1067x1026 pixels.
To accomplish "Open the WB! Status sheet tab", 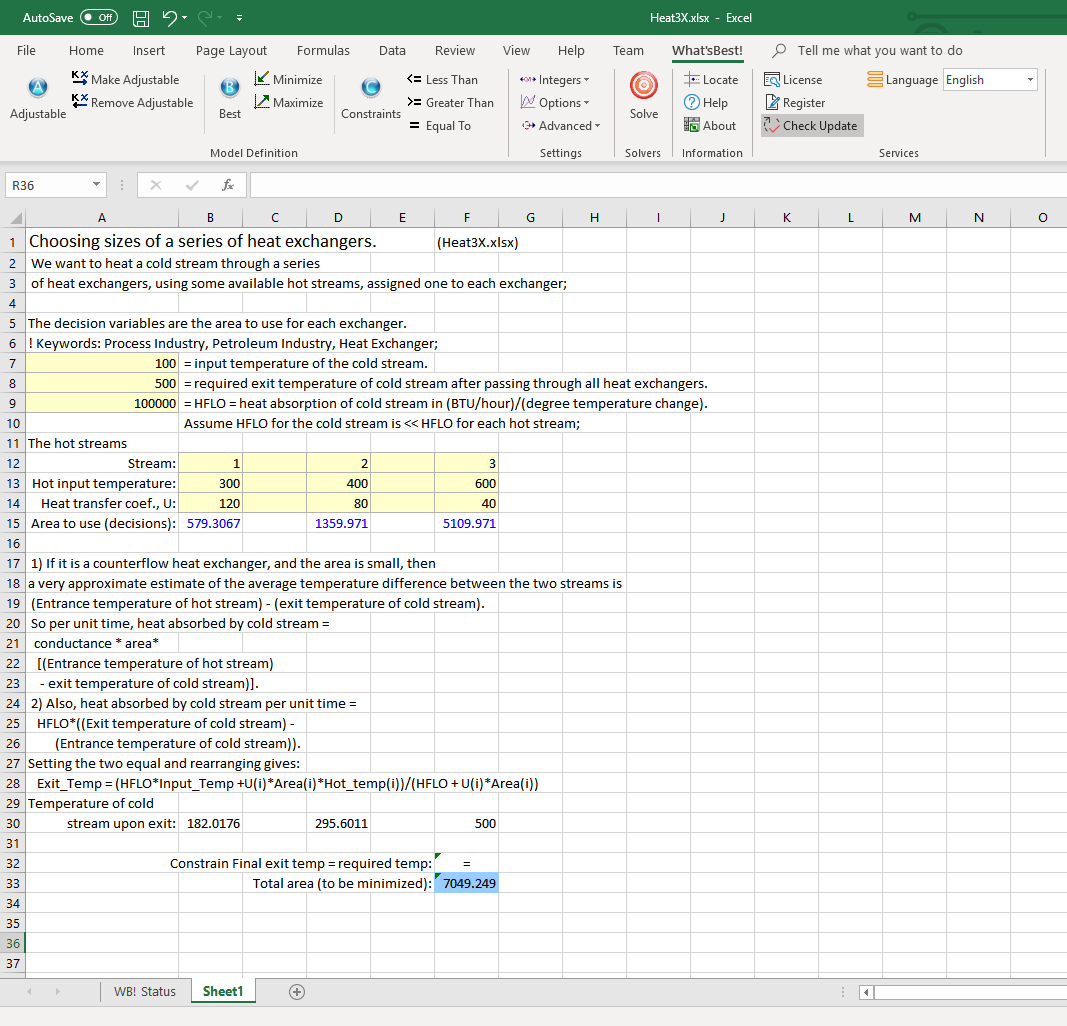I will (145, 991).
